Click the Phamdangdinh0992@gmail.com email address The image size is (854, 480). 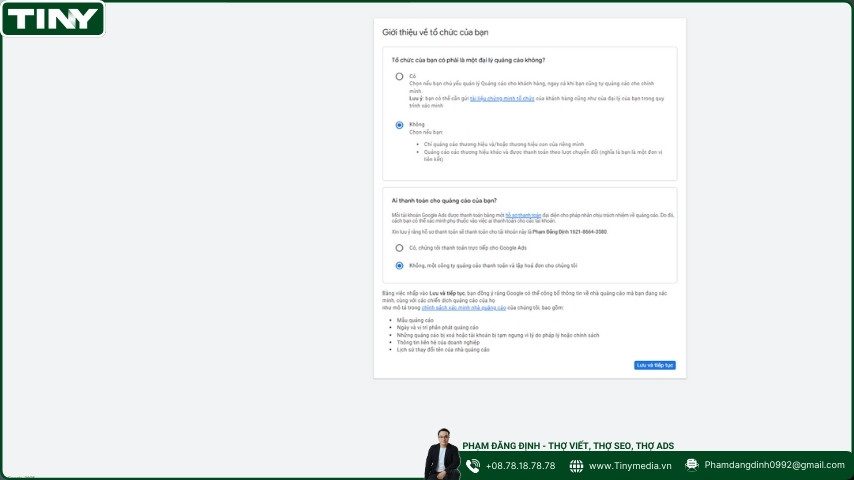[x=774, y=465]
